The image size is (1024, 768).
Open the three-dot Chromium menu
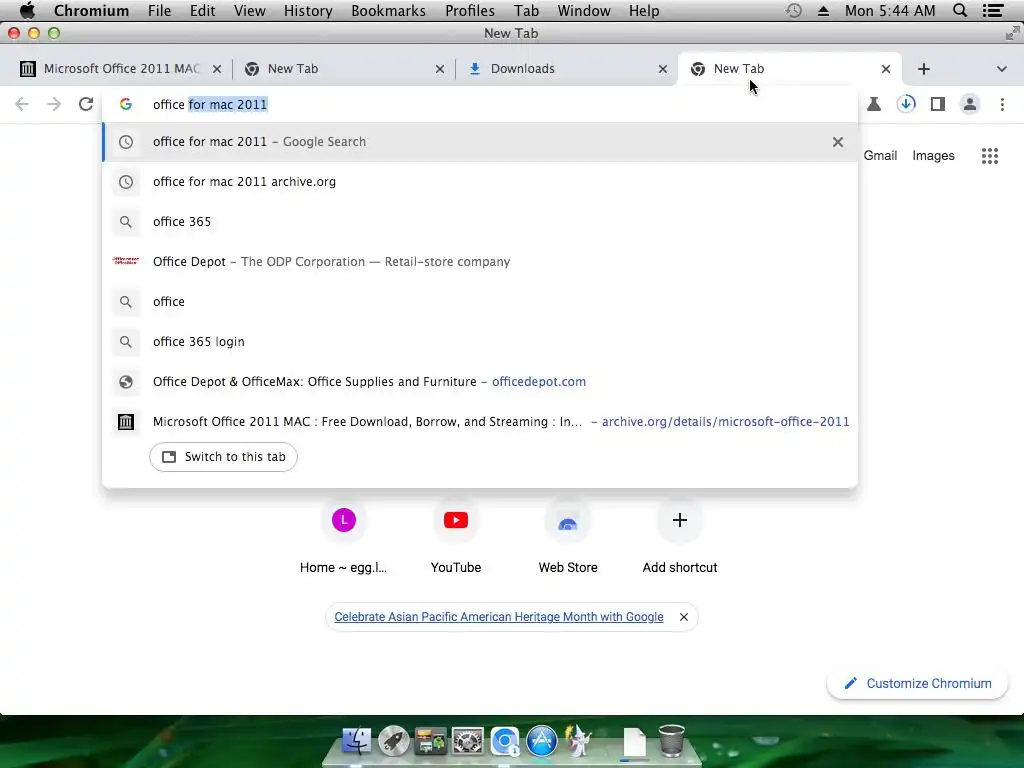1002,104
